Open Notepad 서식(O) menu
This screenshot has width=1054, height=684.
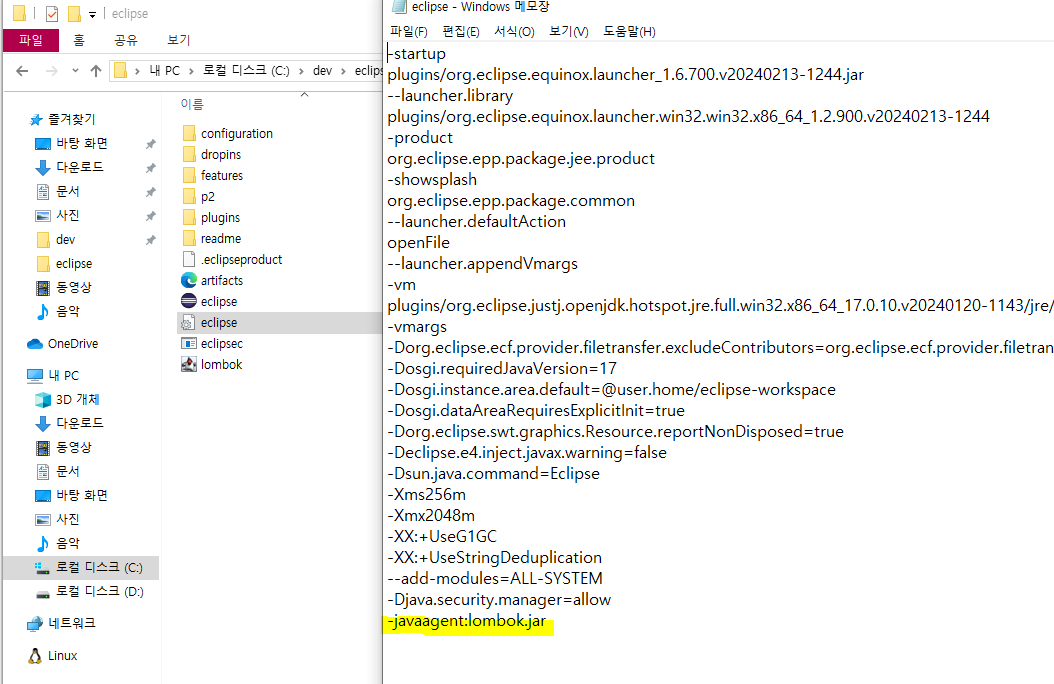(x=514, y=32)
